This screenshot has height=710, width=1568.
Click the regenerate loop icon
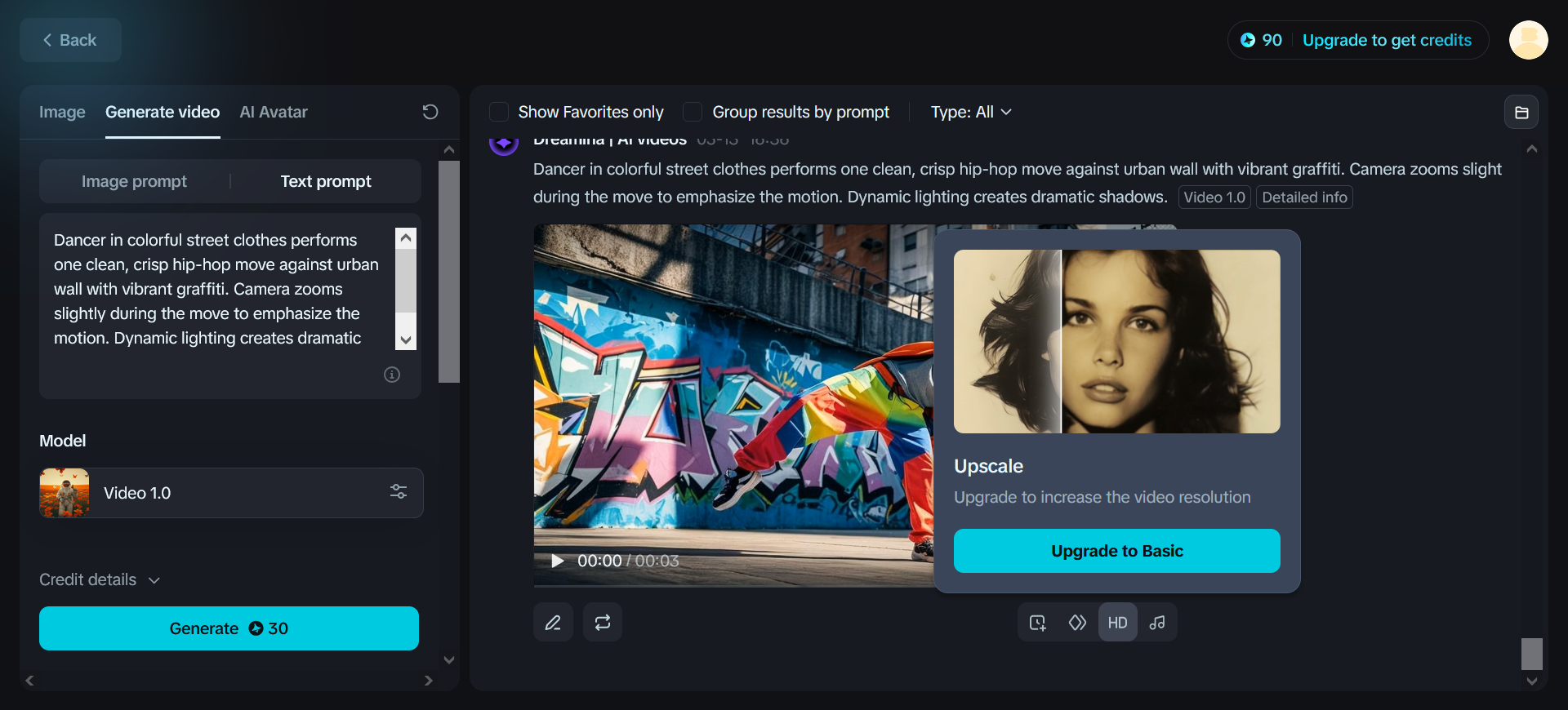click(603, 623)
